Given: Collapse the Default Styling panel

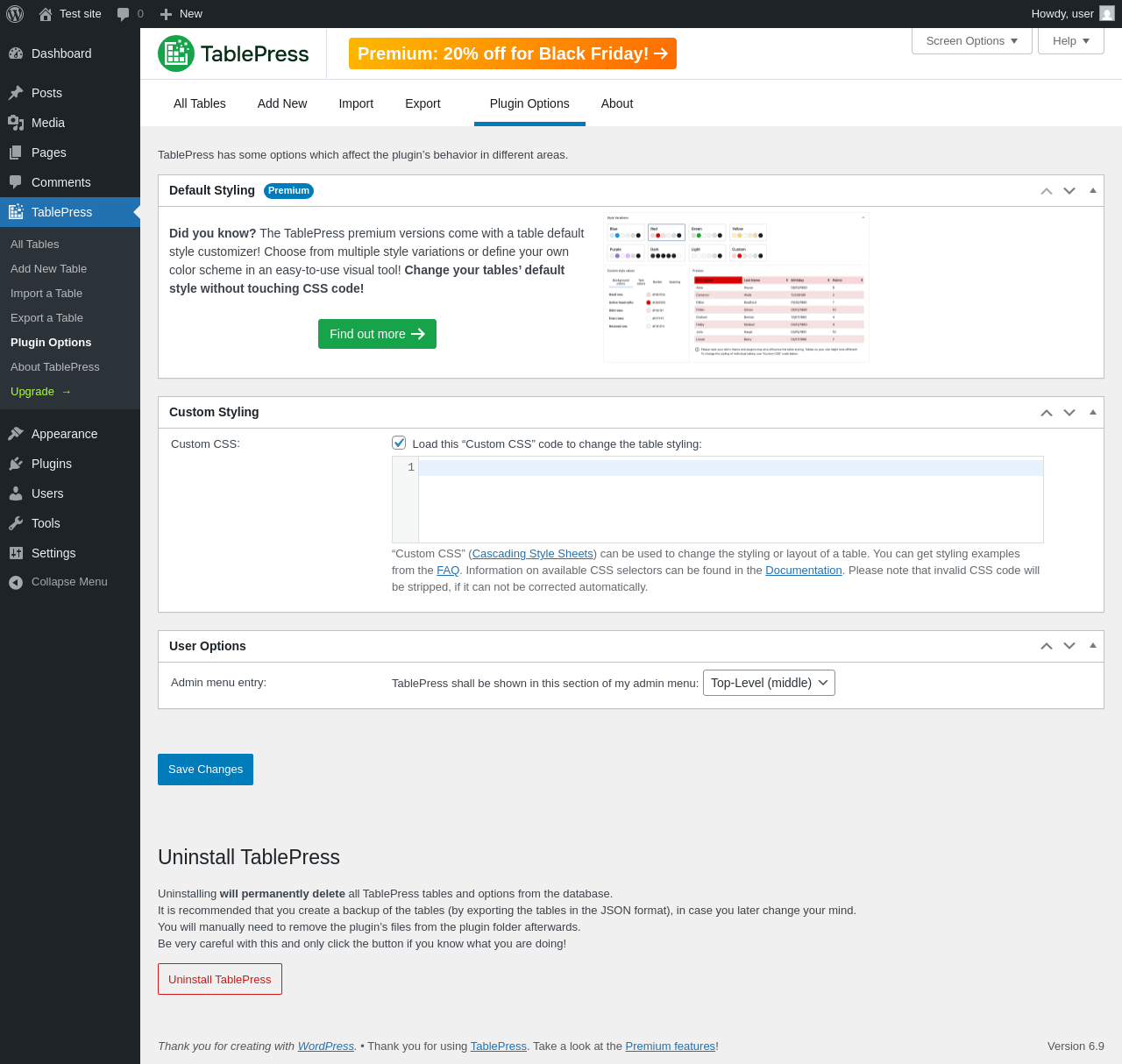Looking at the screenshot, I should [x=1093, y=190].
